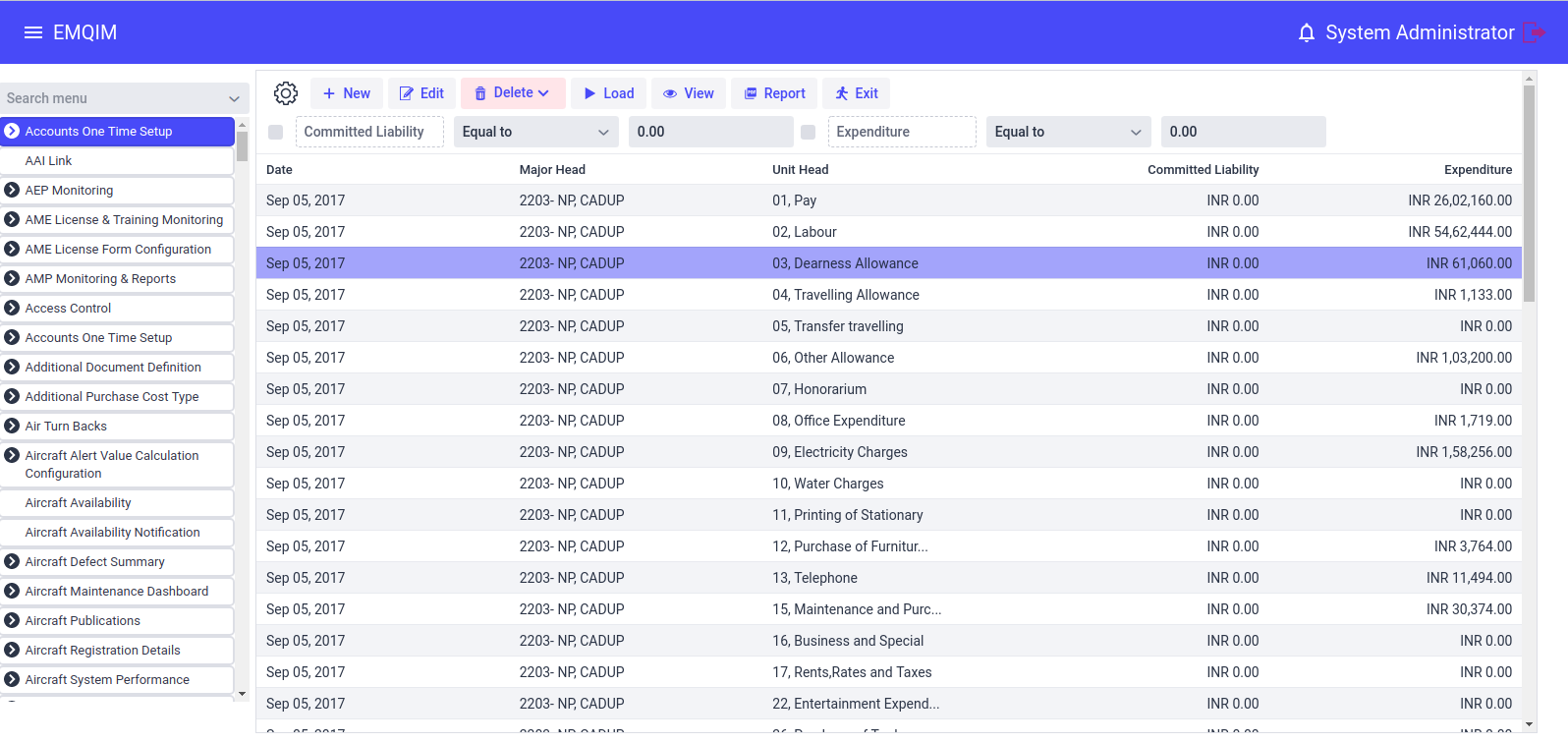
Task: Click the Report button
Action: click(774, 93)
